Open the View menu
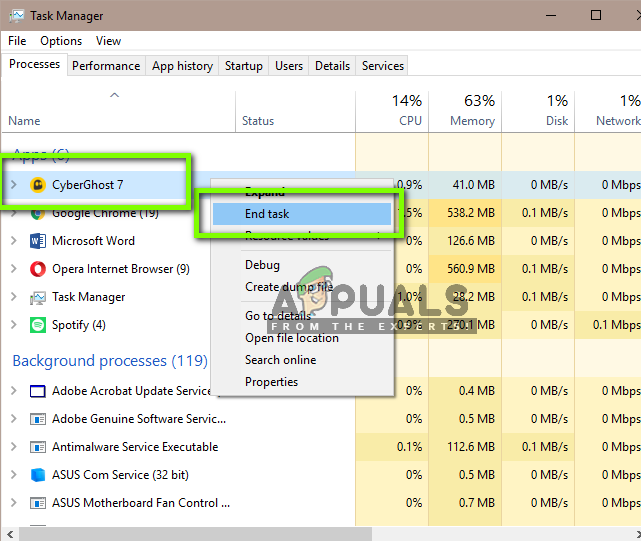Screen dimensions: 641x541 108,41
